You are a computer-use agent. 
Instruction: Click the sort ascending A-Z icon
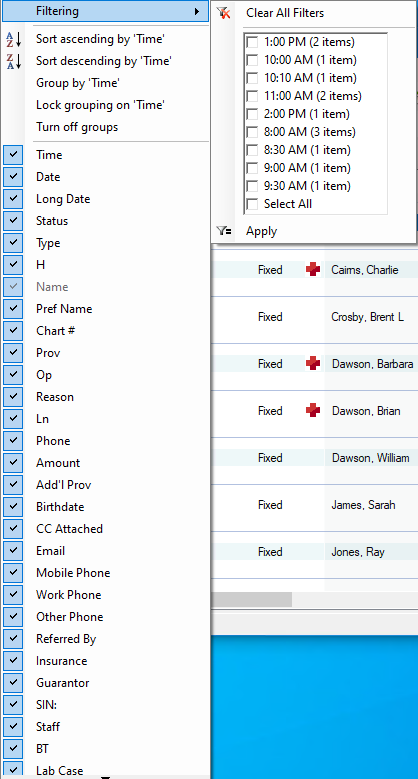tap(13, 39)
